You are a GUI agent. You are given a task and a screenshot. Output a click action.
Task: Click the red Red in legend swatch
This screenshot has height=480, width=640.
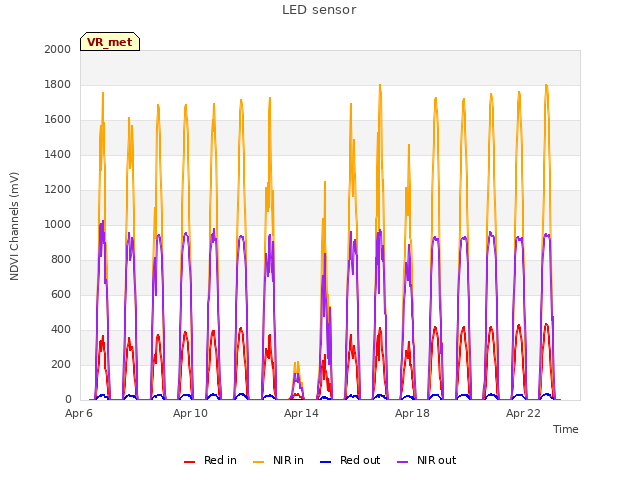tap(189, 462)
